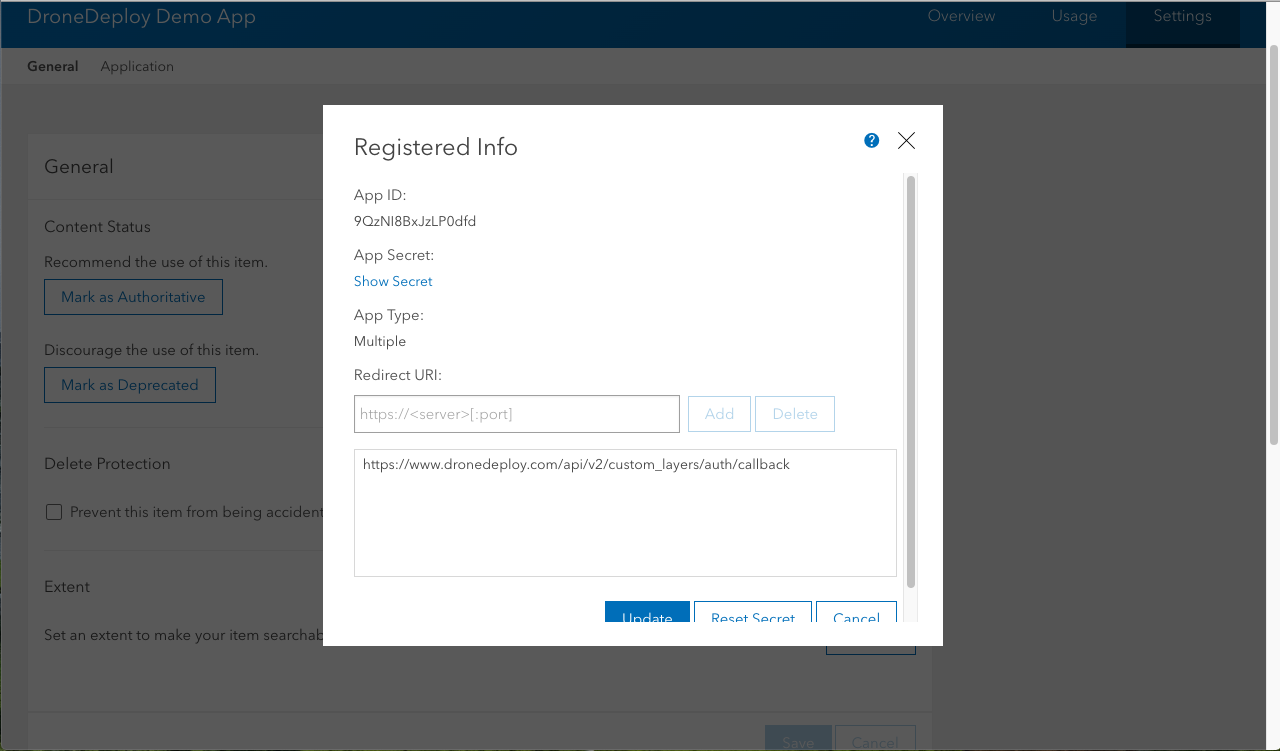The width and height of the screenshot is (1280, 751).
Task: Click the dialog's vertical scrollbar
Action: (x=911, y=382)
